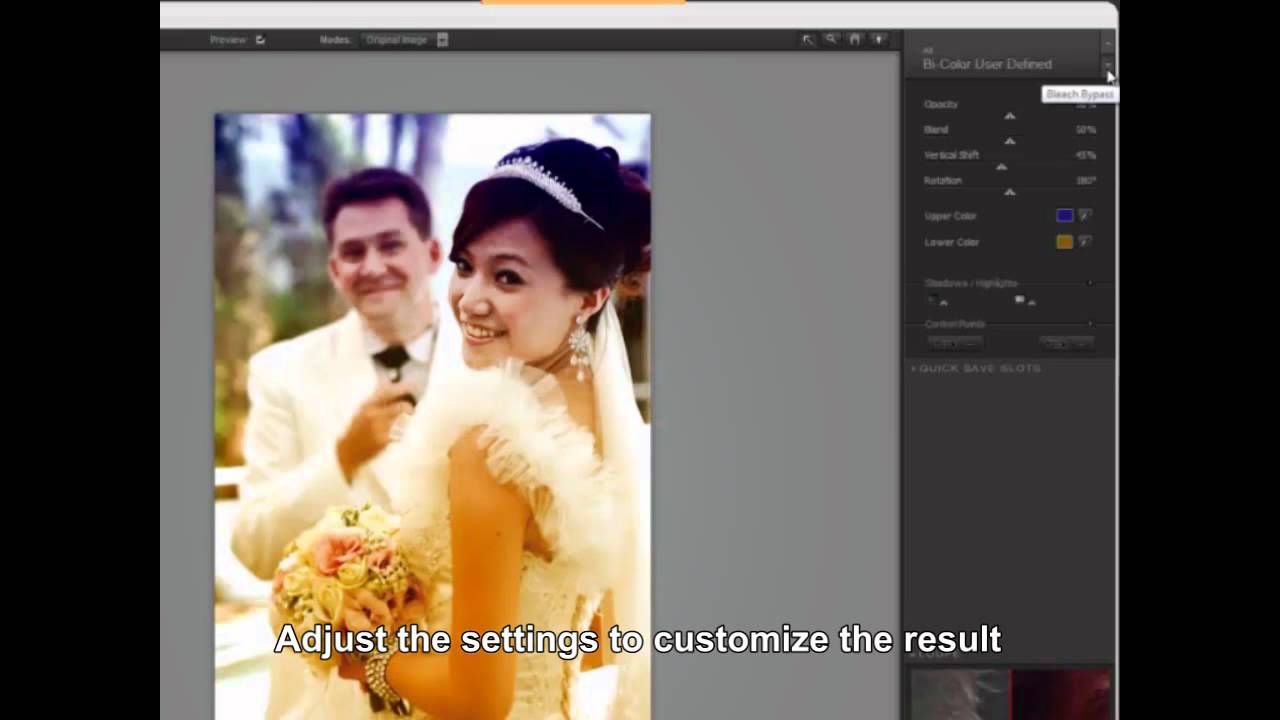This screenshot has width=1280, height=720.
Task: Click the Vertical Shift percentage value
Action: [x=1086, y=156]
